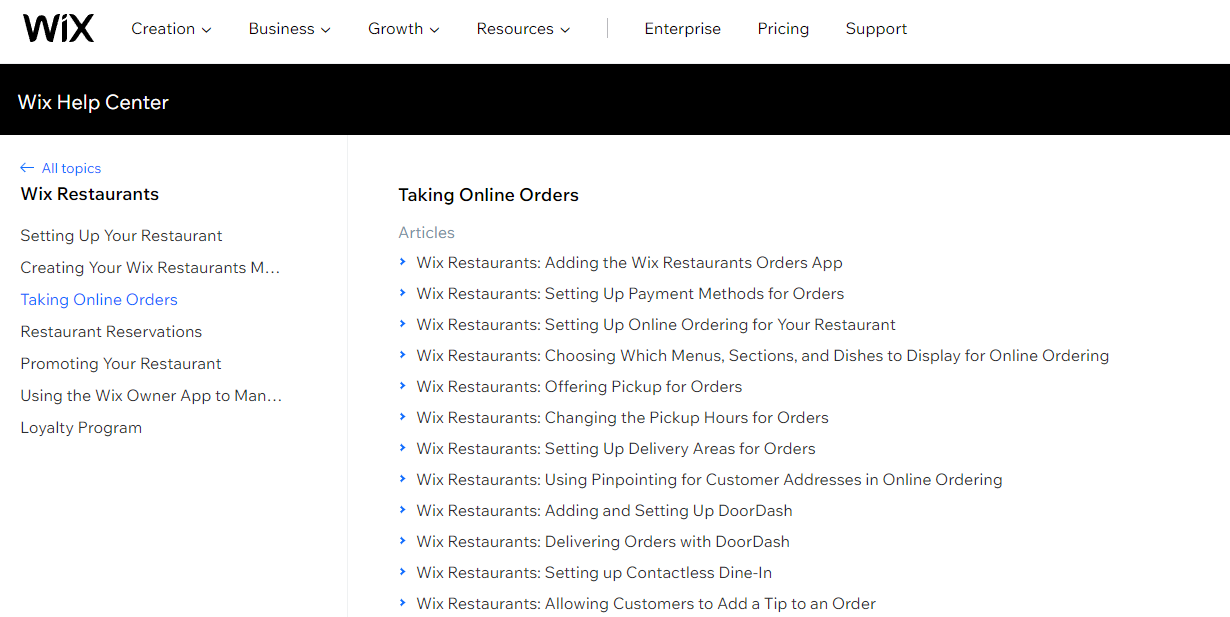Expand the Creation dropdown menu
Screen dimensions: 1230x617
point(171,29)
